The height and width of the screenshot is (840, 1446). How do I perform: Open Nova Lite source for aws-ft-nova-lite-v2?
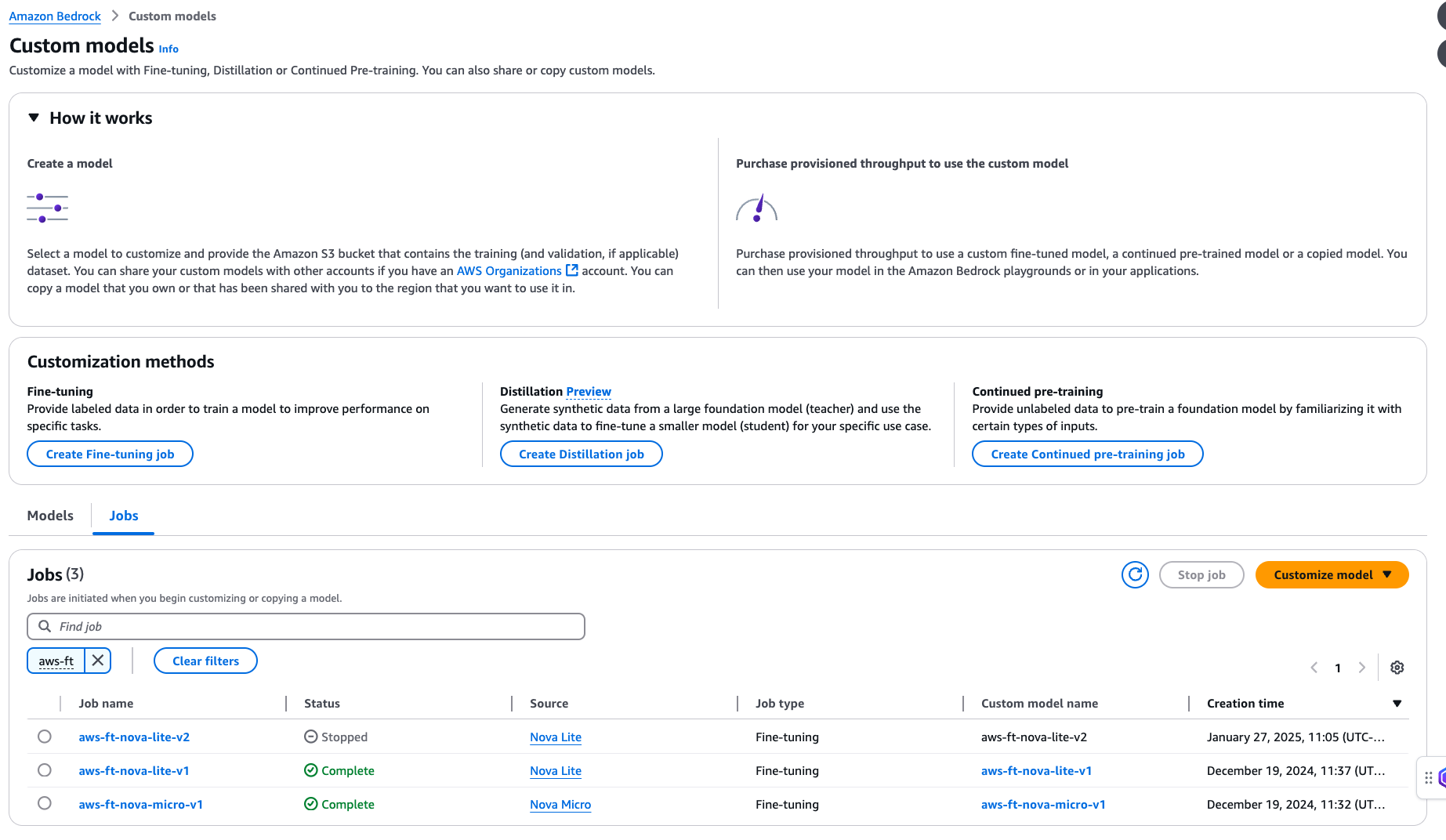556,737
